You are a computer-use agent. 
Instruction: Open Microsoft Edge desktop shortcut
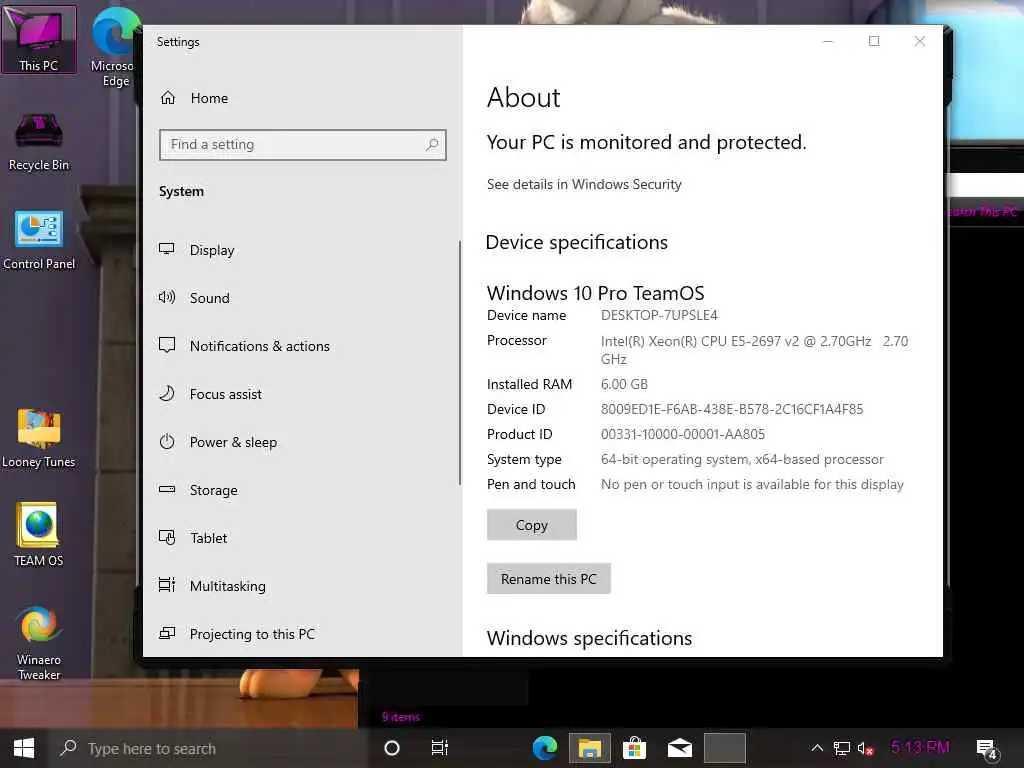(114, 47)
